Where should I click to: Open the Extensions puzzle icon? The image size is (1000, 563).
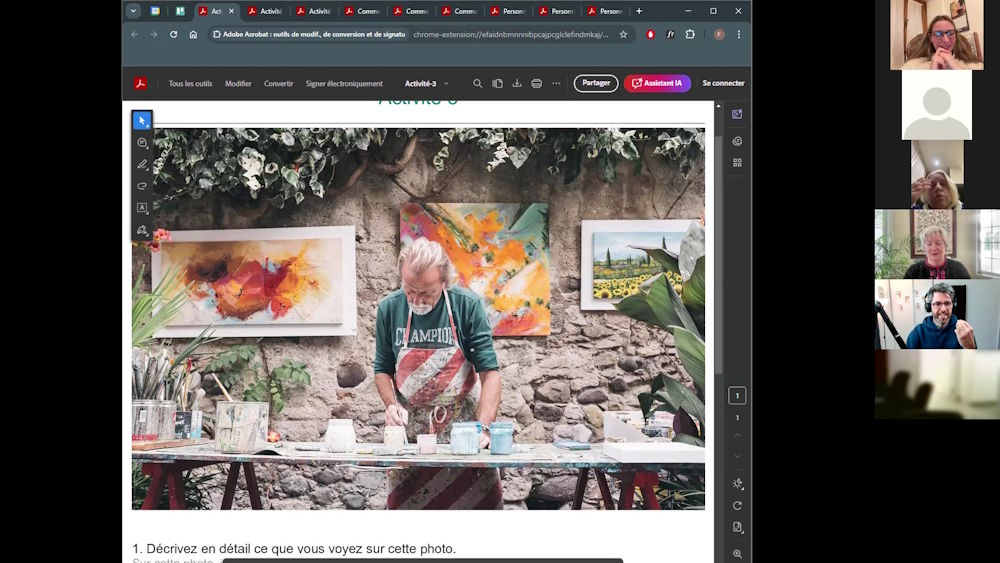click(x=690, y=34)
